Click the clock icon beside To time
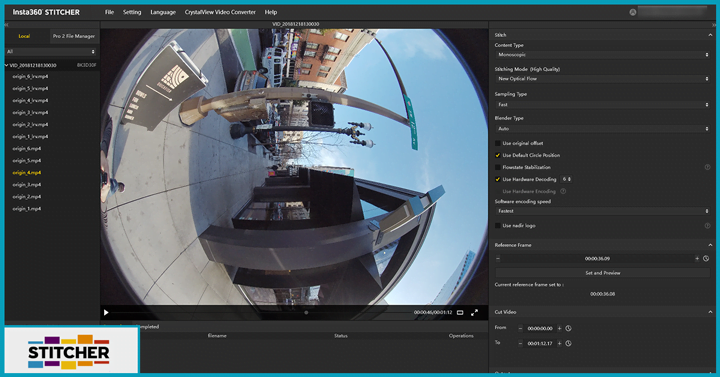This screenshot has height=377, width=720. point(568,343)
